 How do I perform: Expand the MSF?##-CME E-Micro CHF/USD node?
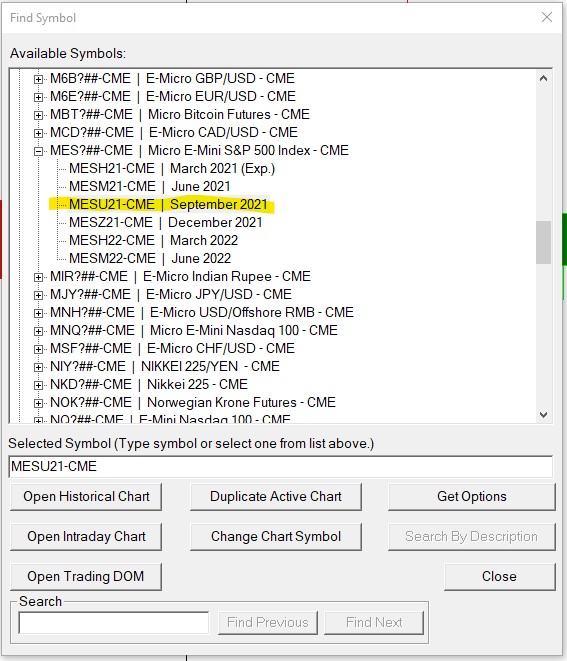[38, 349]
